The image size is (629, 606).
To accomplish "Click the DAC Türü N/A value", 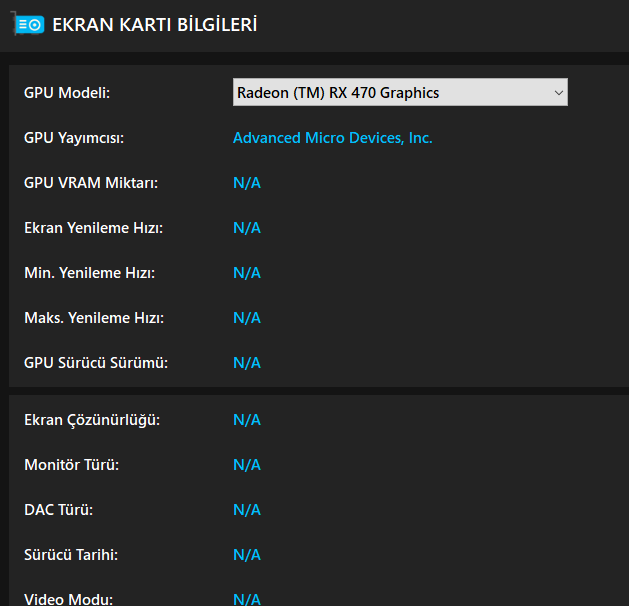I will (247, 510).
